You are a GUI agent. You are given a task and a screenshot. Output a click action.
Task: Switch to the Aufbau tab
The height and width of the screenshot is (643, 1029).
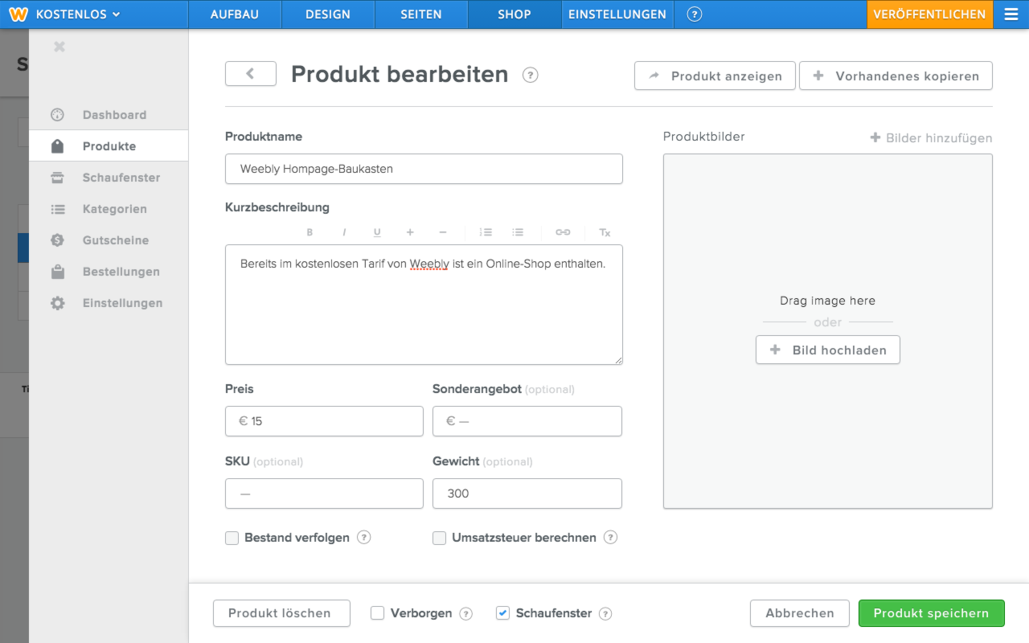pyautogui.click(x=234, y=14)
